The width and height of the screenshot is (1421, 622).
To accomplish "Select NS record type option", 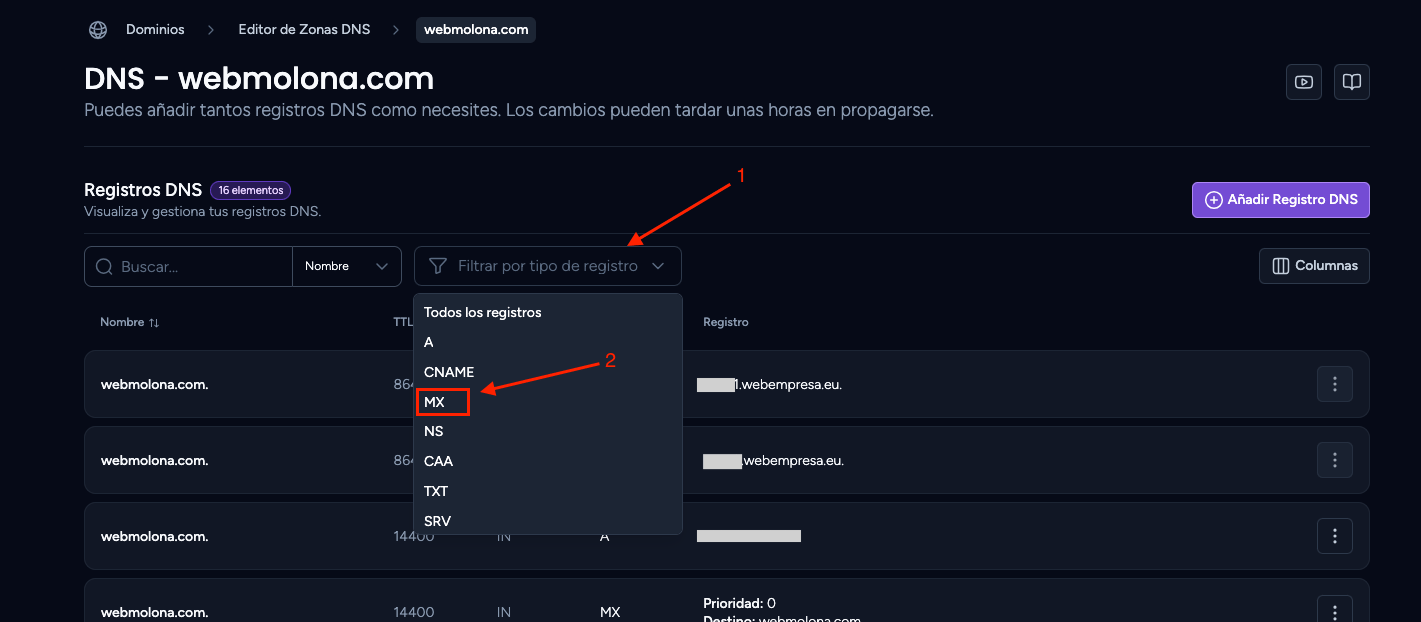I will (x=548, y=431).
